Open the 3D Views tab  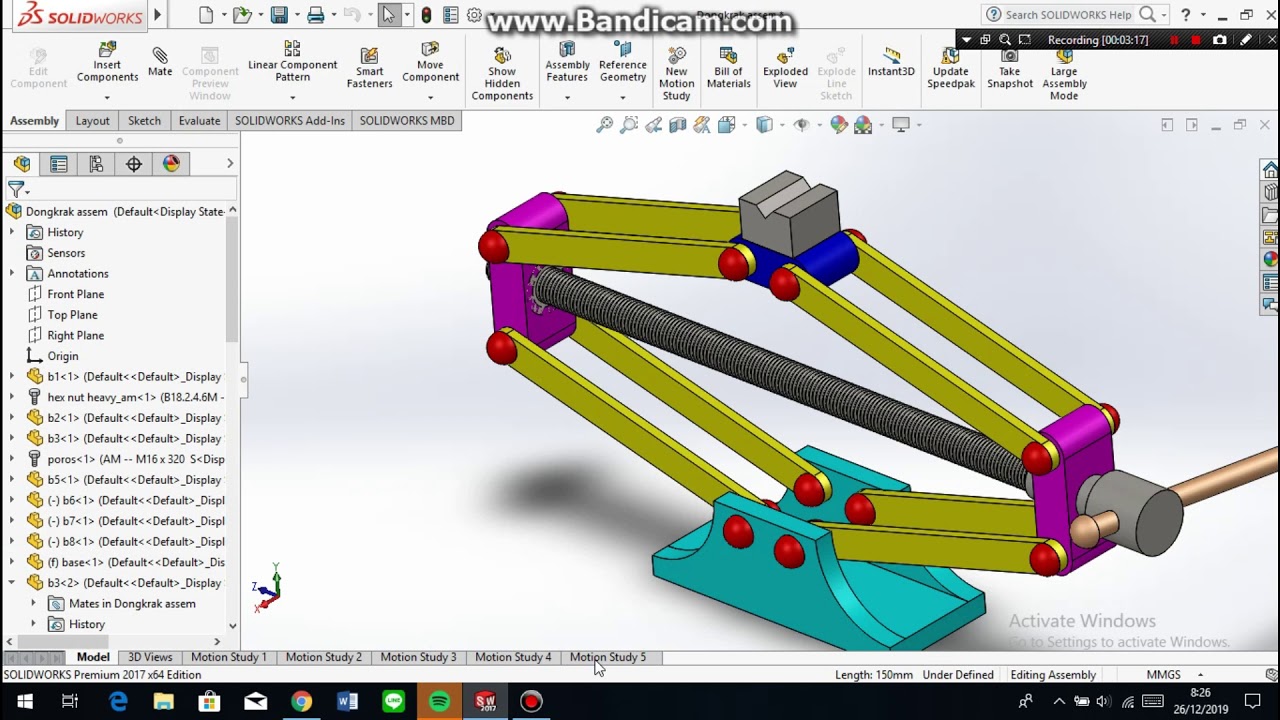(x=150, y=657)
